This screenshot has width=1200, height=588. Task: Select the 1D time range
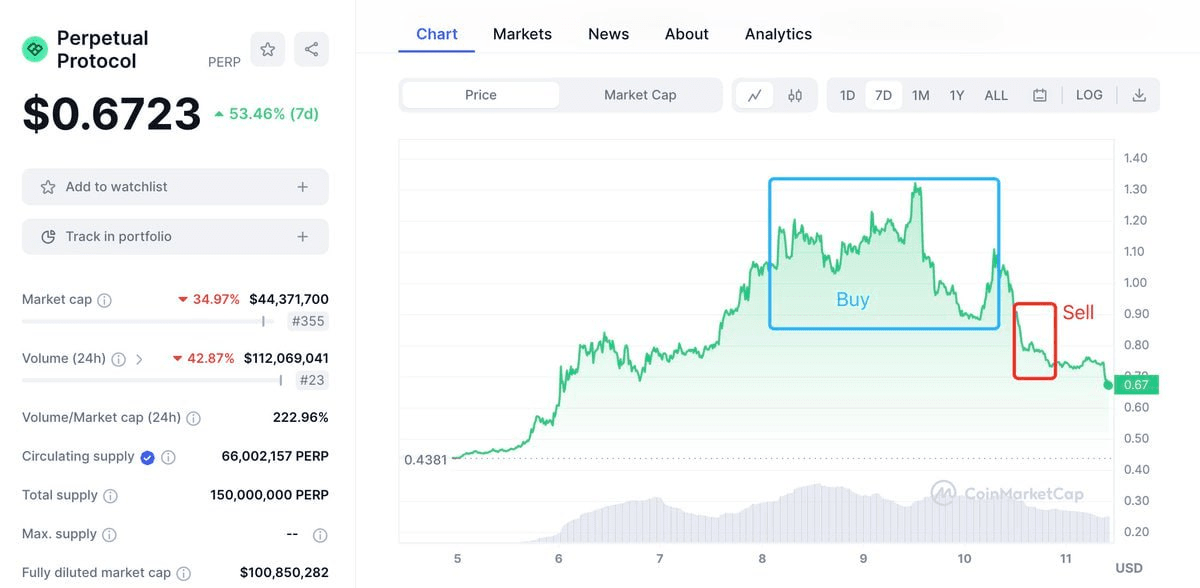click(x=847, y=95)
